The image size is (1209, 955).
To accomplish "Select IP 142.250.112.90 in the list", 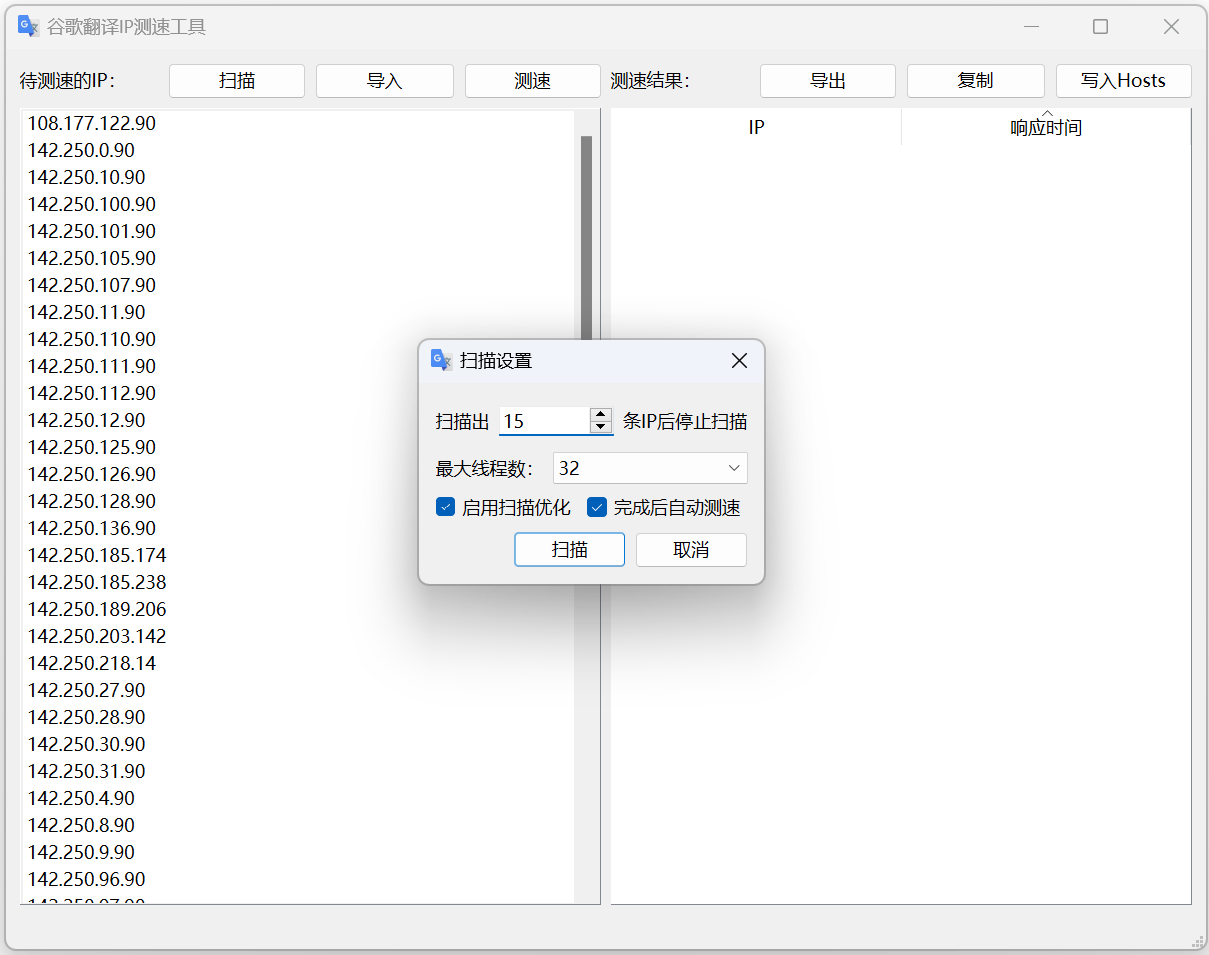I will click(92, 393).
